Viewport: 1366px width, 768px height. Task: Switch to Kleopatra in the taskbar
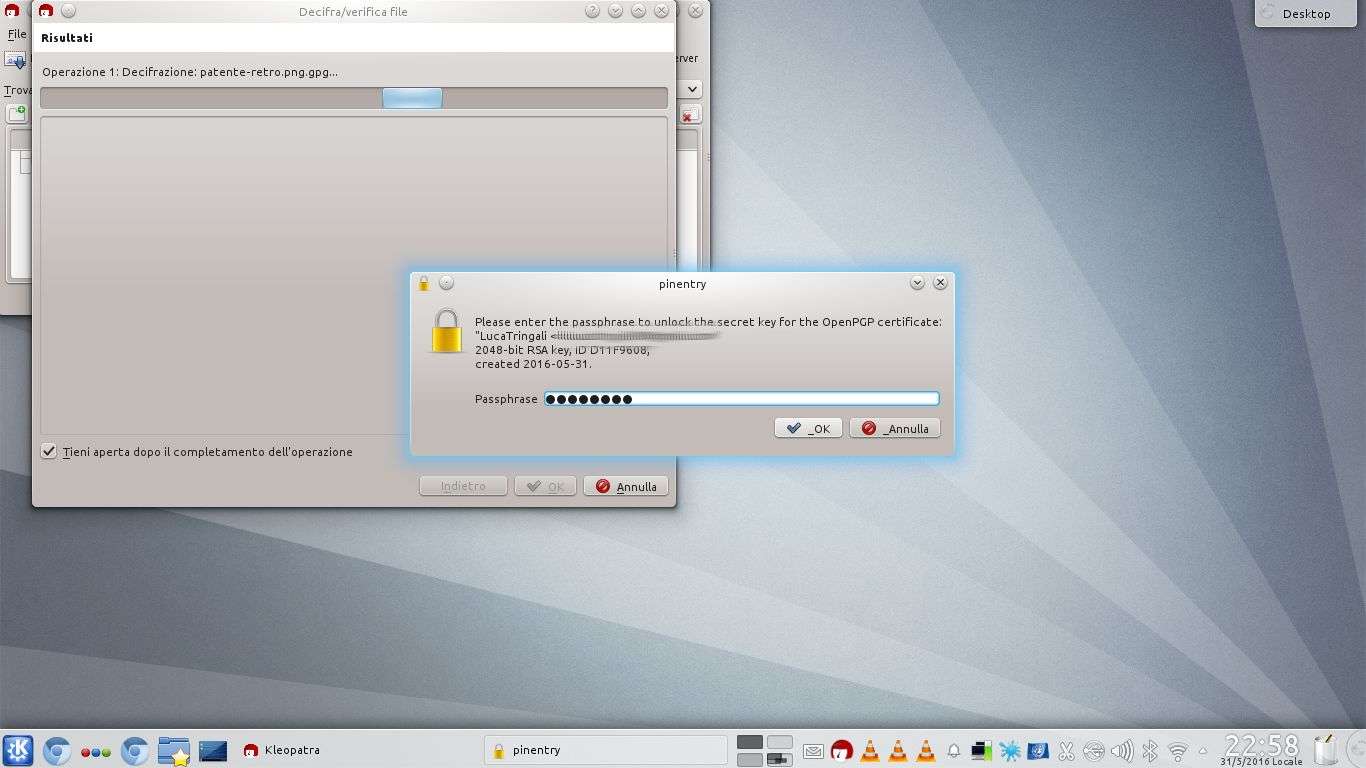click(x=282, y=750)
